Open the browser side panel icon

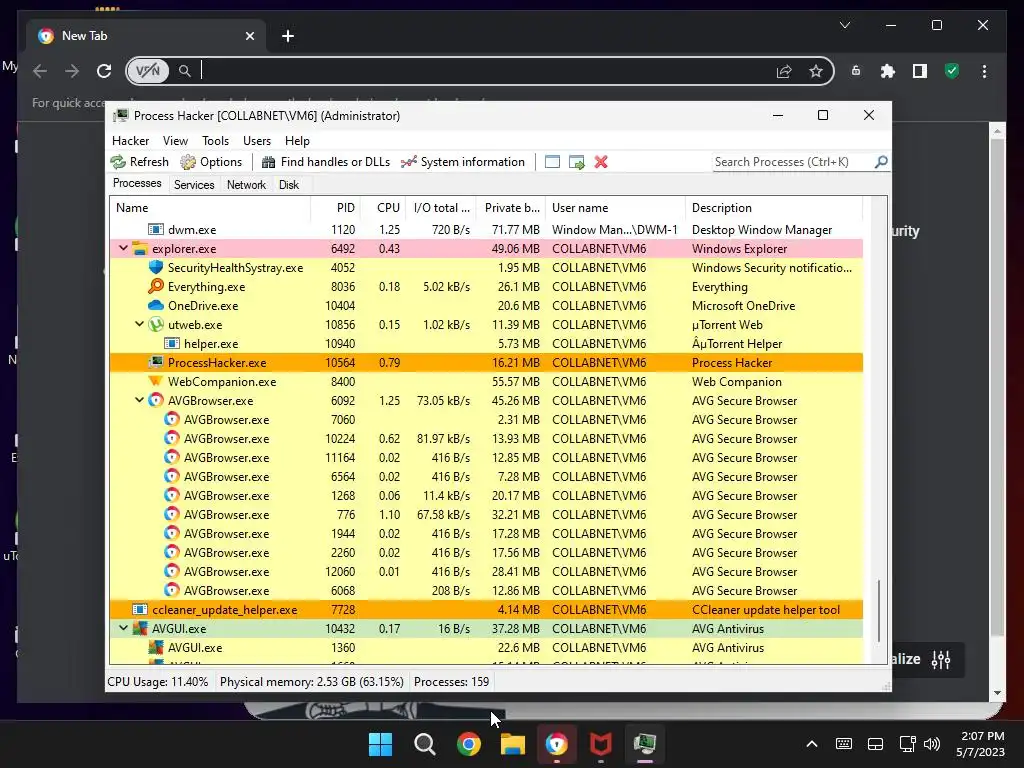pos(920,71)
